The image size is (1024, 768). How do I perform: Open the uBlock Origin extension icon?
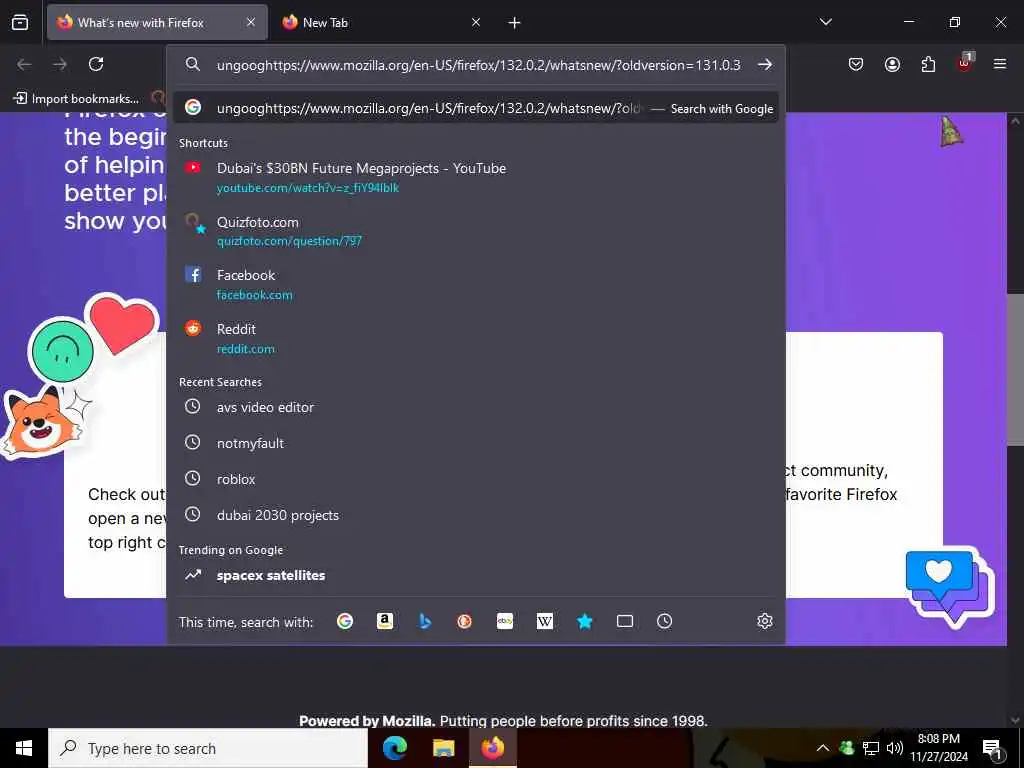click(x=965, y=63)
